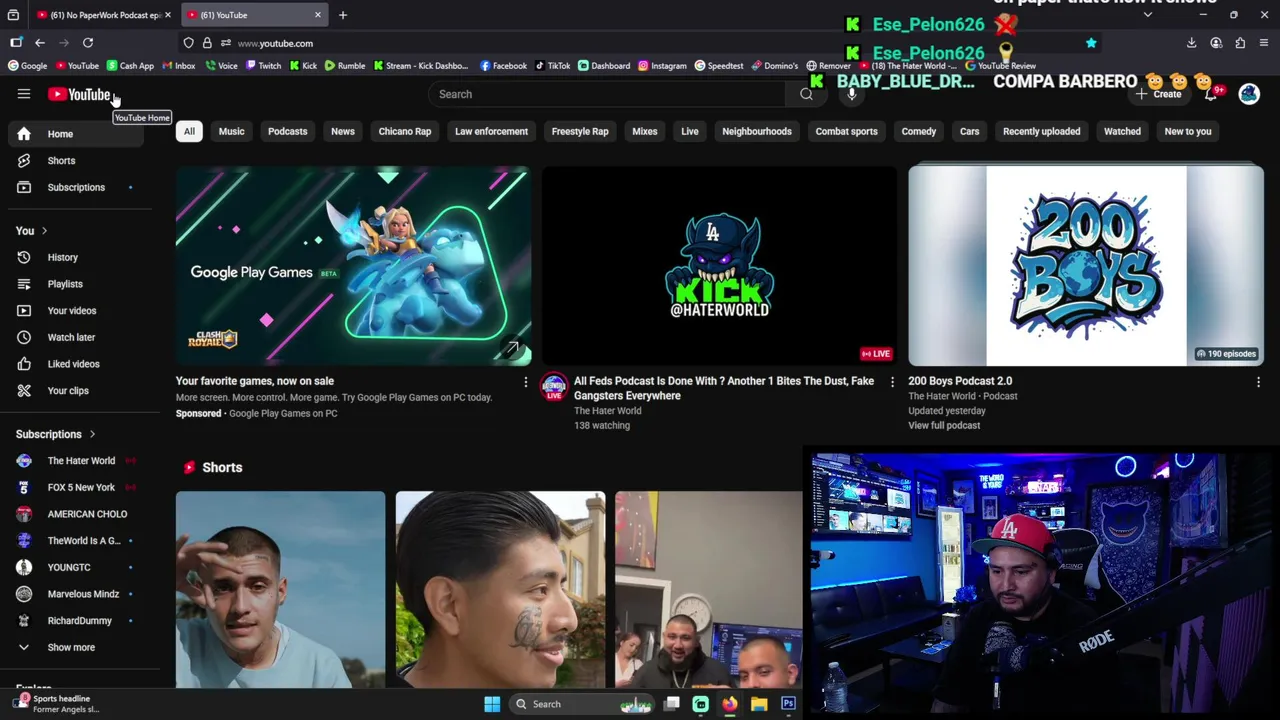Open the browser extensions puzzle icon
This screenshot has width=1280, height=720.
[x=1240, y=43]
